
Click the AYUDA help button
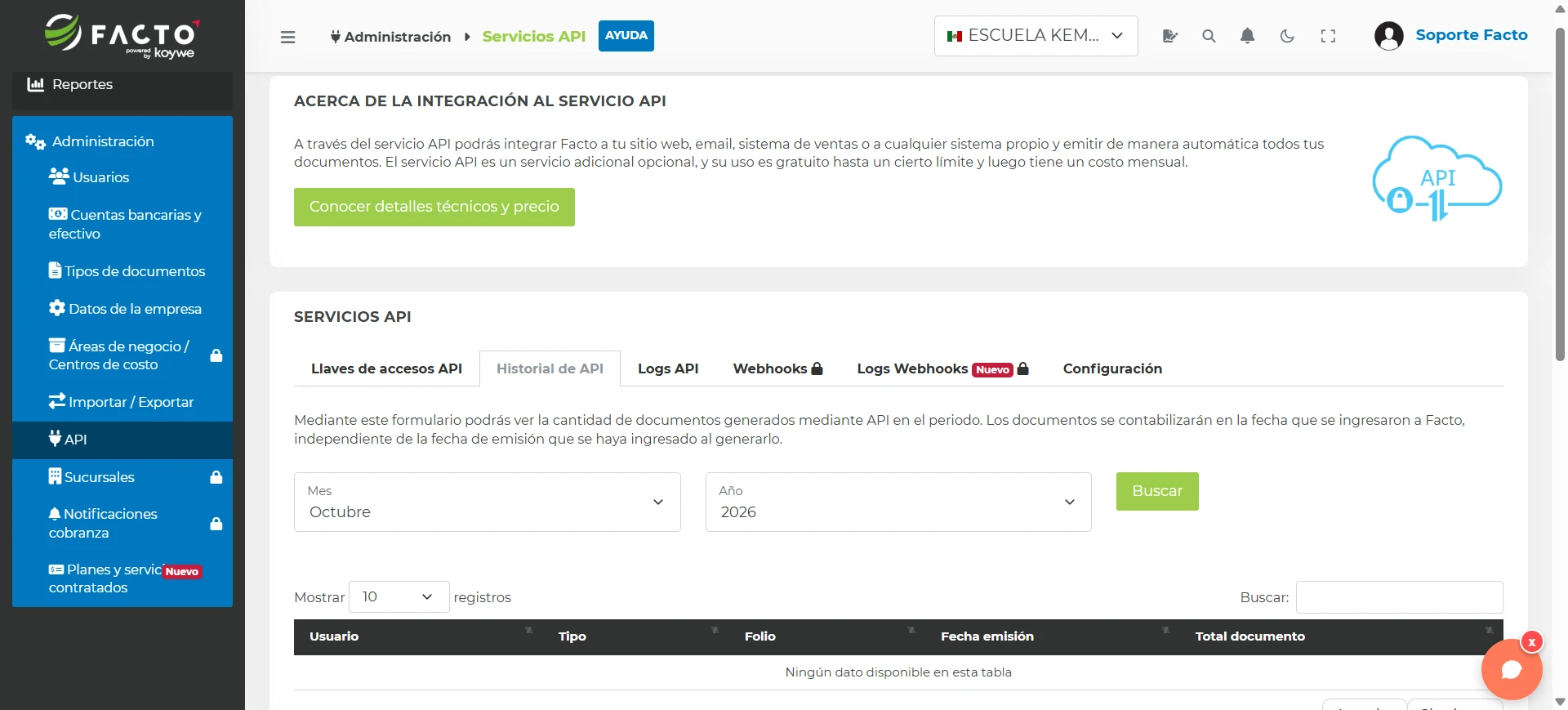(x=626, y=36)
